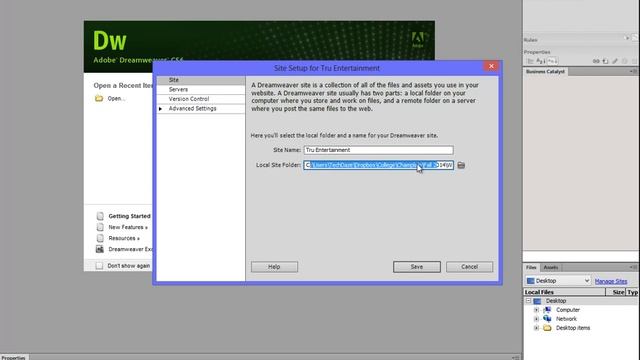Click the Size column header
Image resolution: width=640 pixels, height=360 pixels.
coord(616,292)
